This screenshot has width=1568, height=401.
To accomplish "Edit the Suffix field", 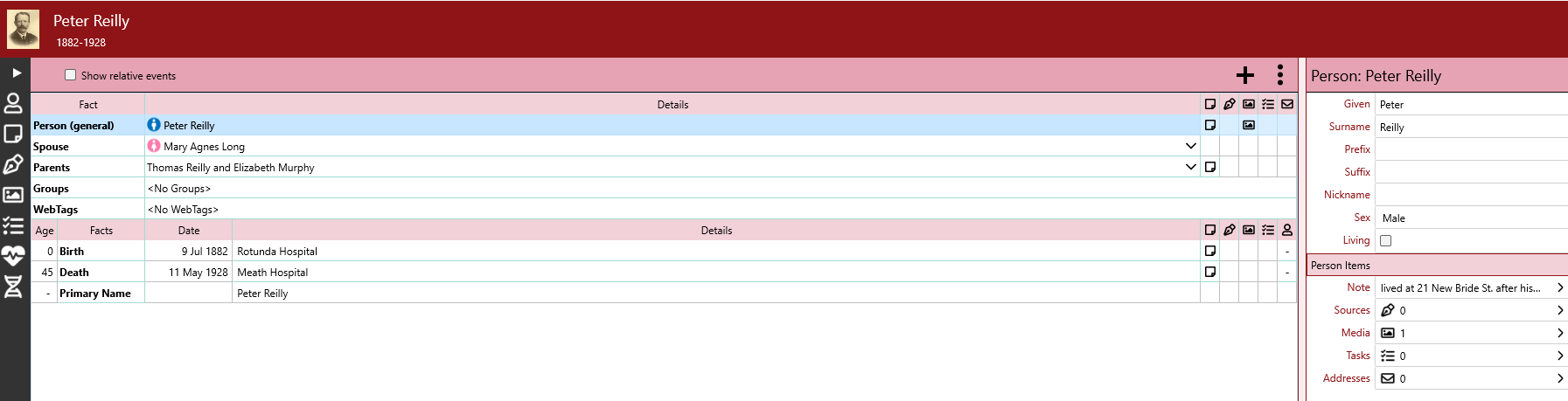I will pos(1471,172).
